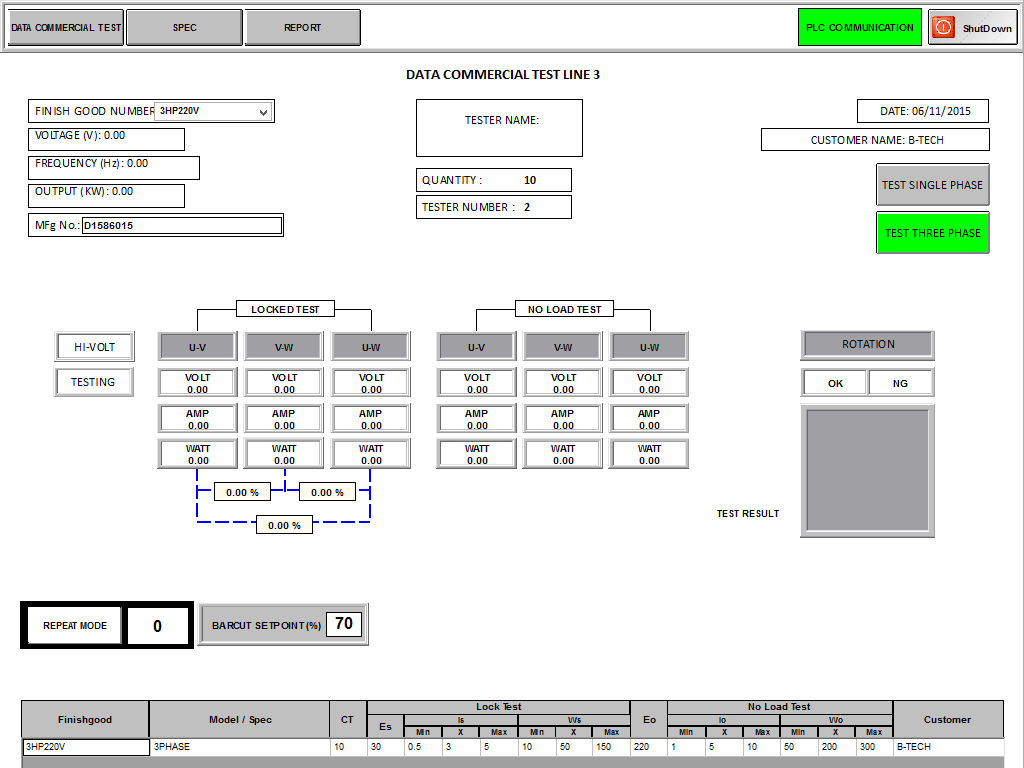Select rotation NG option

[x=901, y=383]
